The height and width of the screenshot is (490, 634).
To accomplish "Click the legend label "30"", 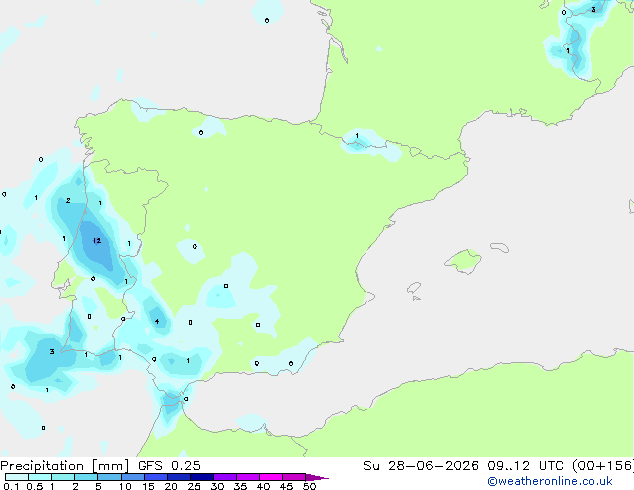I will tap(217, 486).
